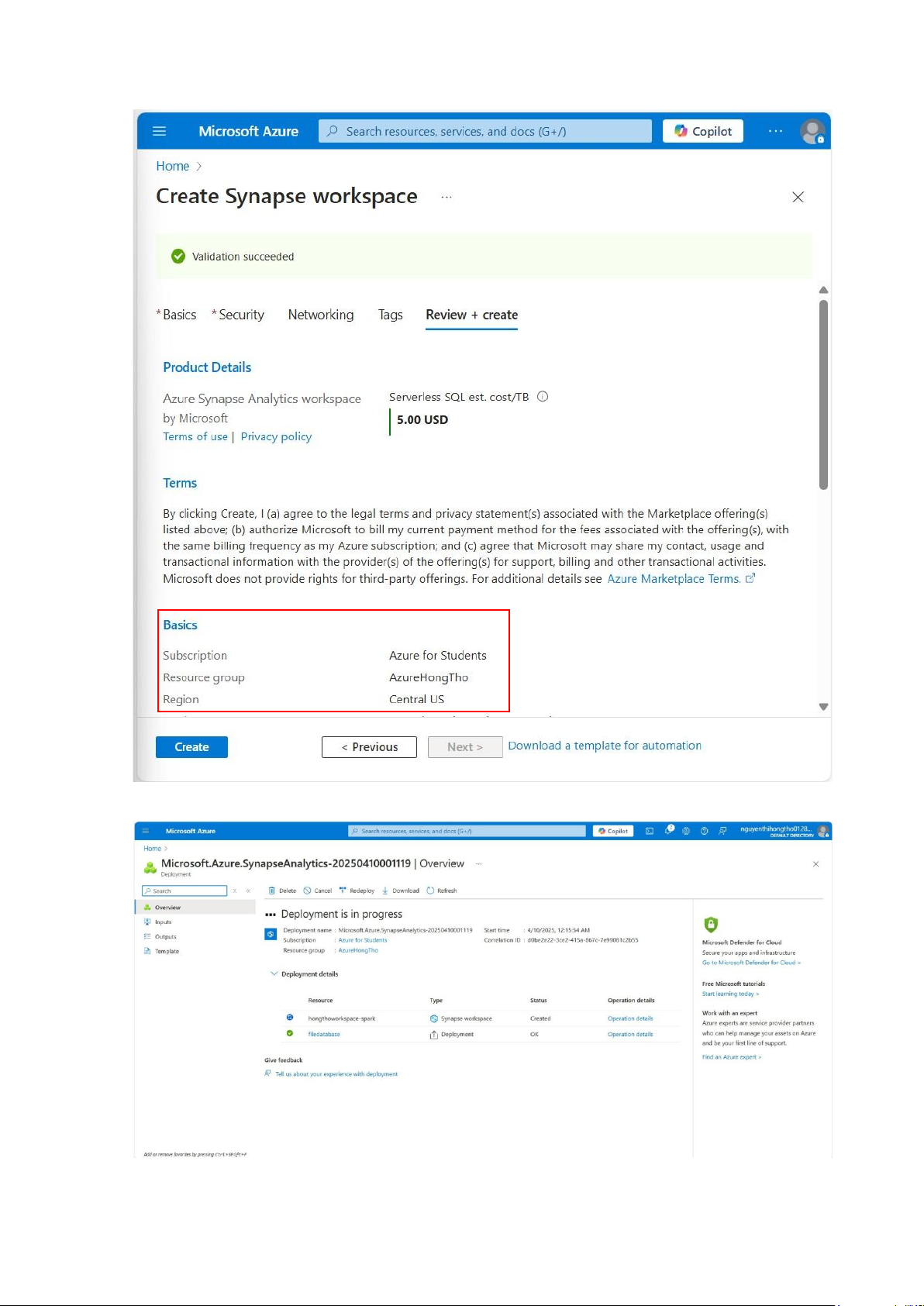This screenshot has width=924, height=1306.
Task: Click the Download toolbar button
Action: pyautogui.click(x=401, y=891)
